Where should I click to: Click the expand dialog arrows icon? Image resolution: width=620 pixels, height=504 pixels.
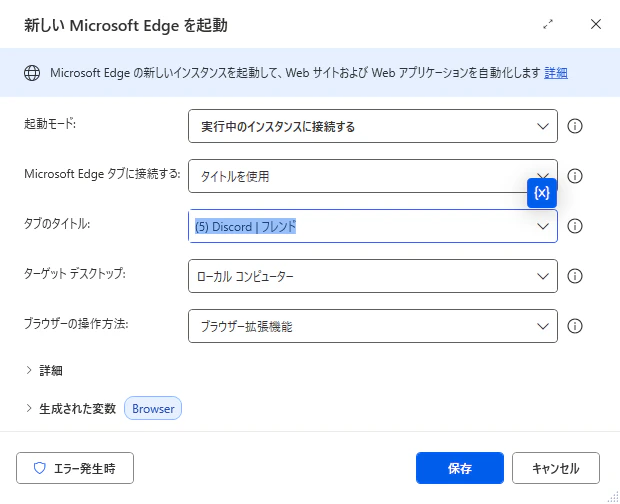tap(548, 25)
